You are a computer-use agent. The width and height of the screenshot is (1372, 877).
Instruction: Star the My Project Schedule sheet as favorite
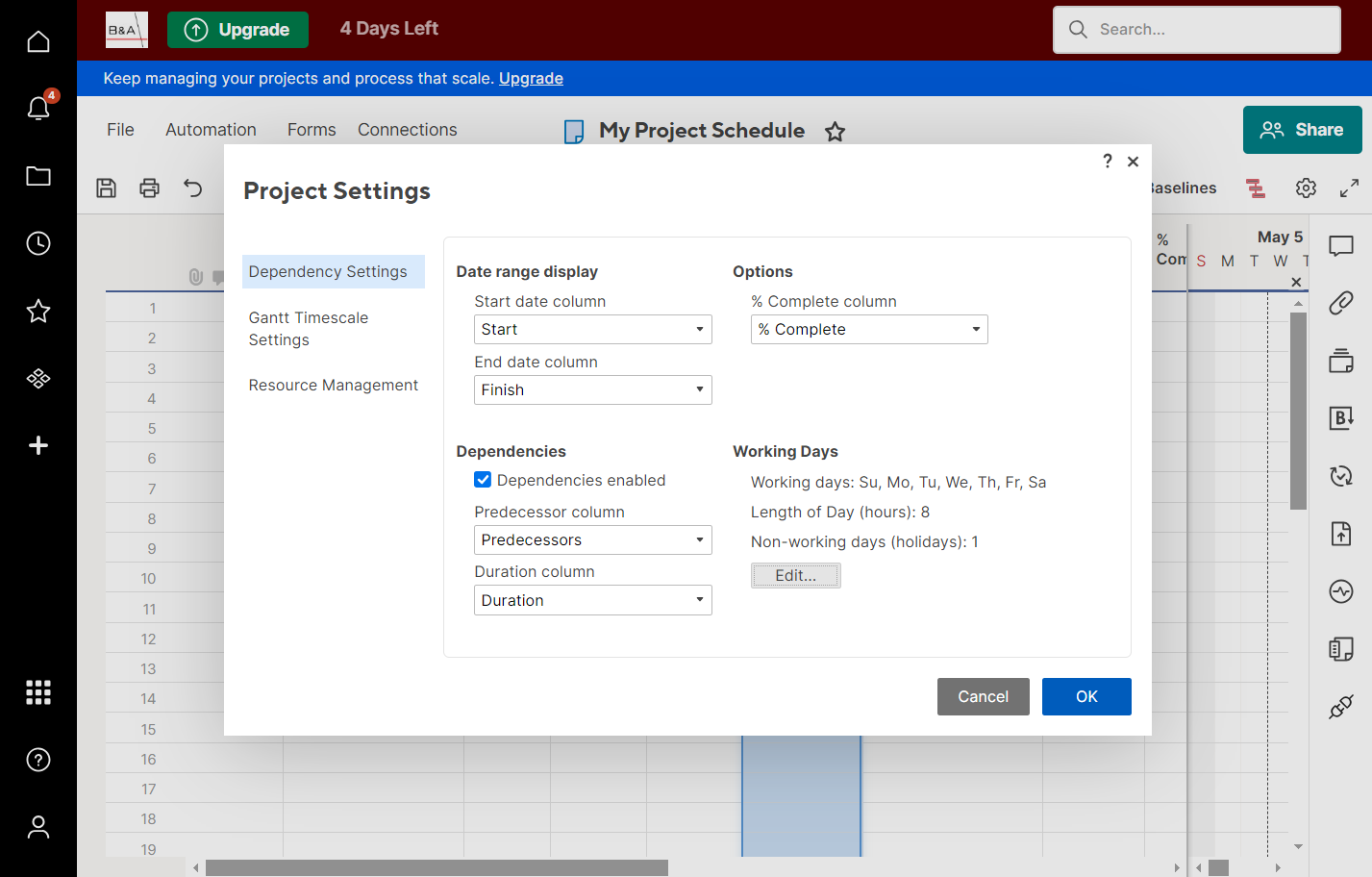click(835, 132)
